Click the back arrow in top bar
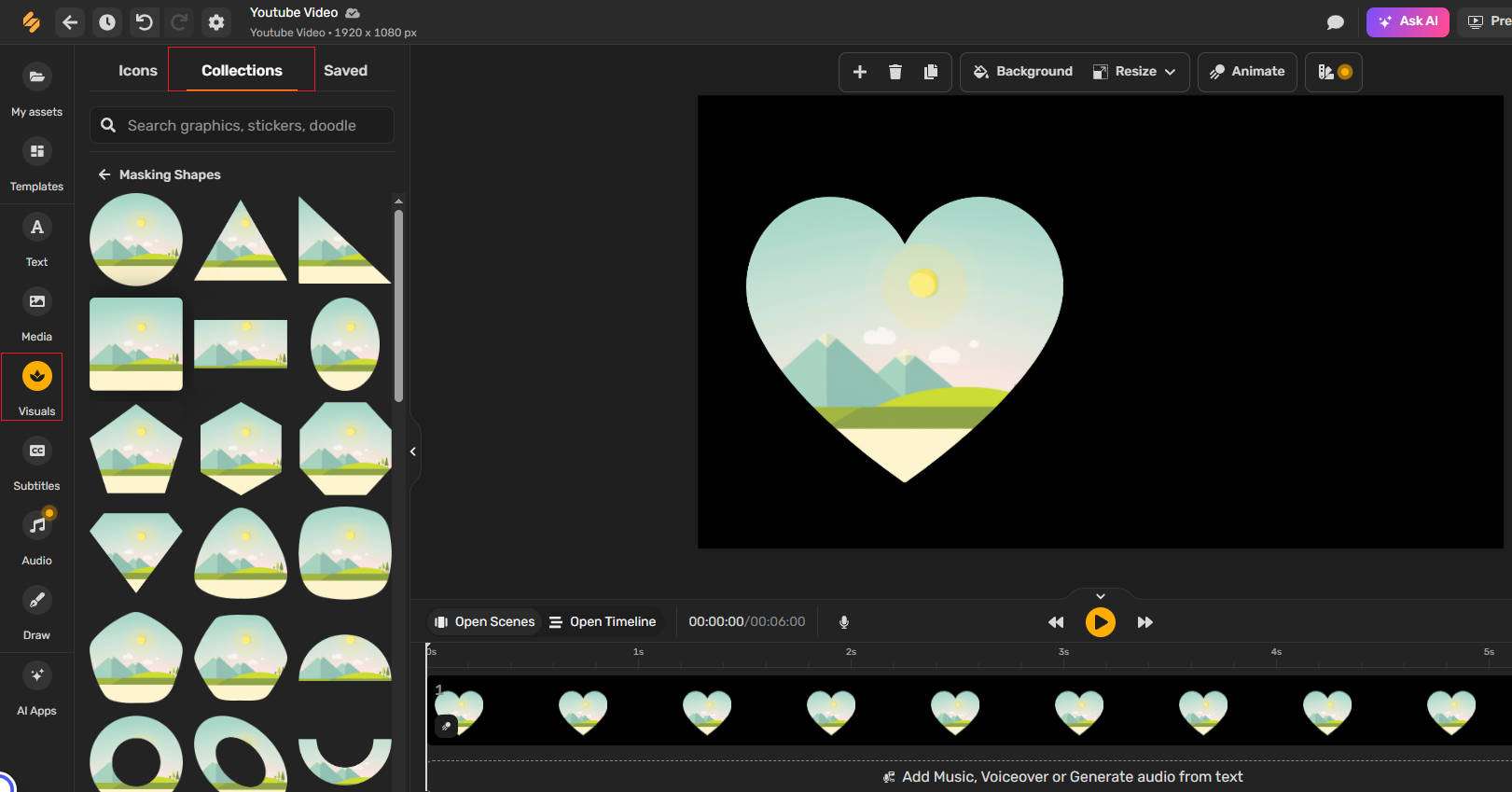The width and height of the screenshot is (1512, 792). click(x=70, y=21)
